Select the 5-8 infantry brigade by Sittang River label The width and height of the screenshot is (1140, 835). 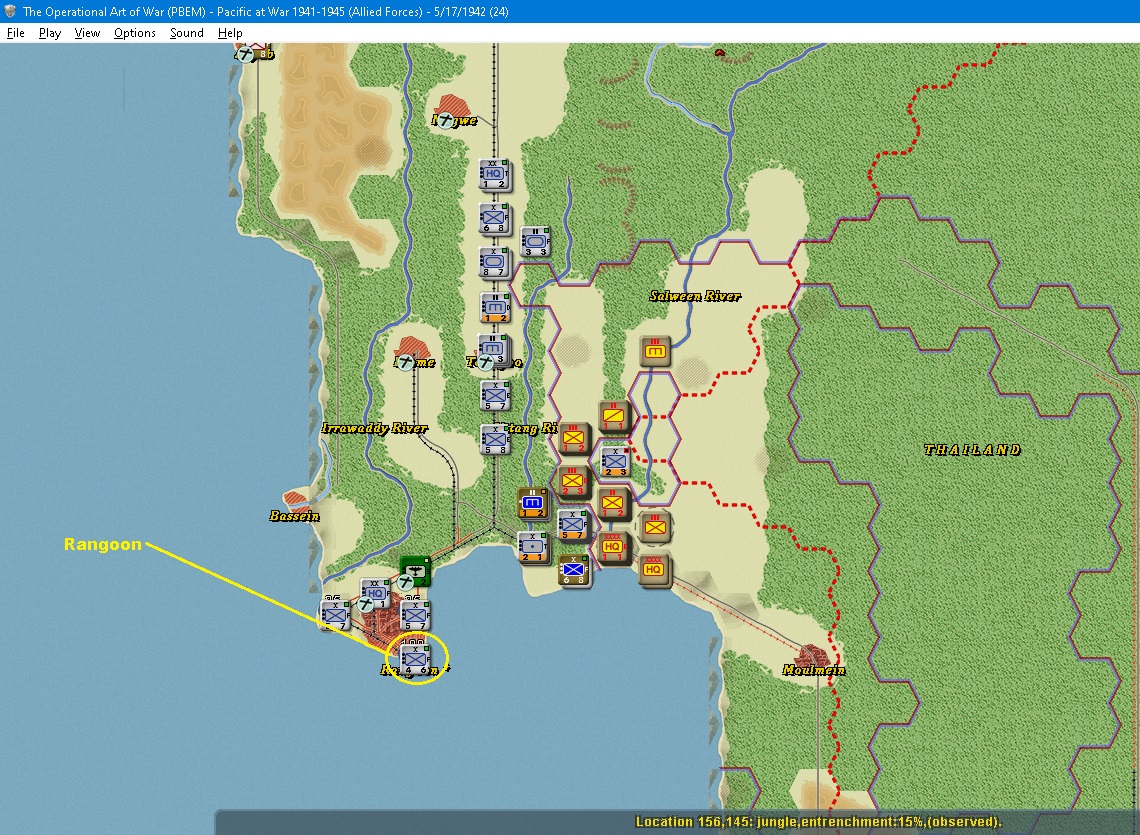tap(494, 440)
